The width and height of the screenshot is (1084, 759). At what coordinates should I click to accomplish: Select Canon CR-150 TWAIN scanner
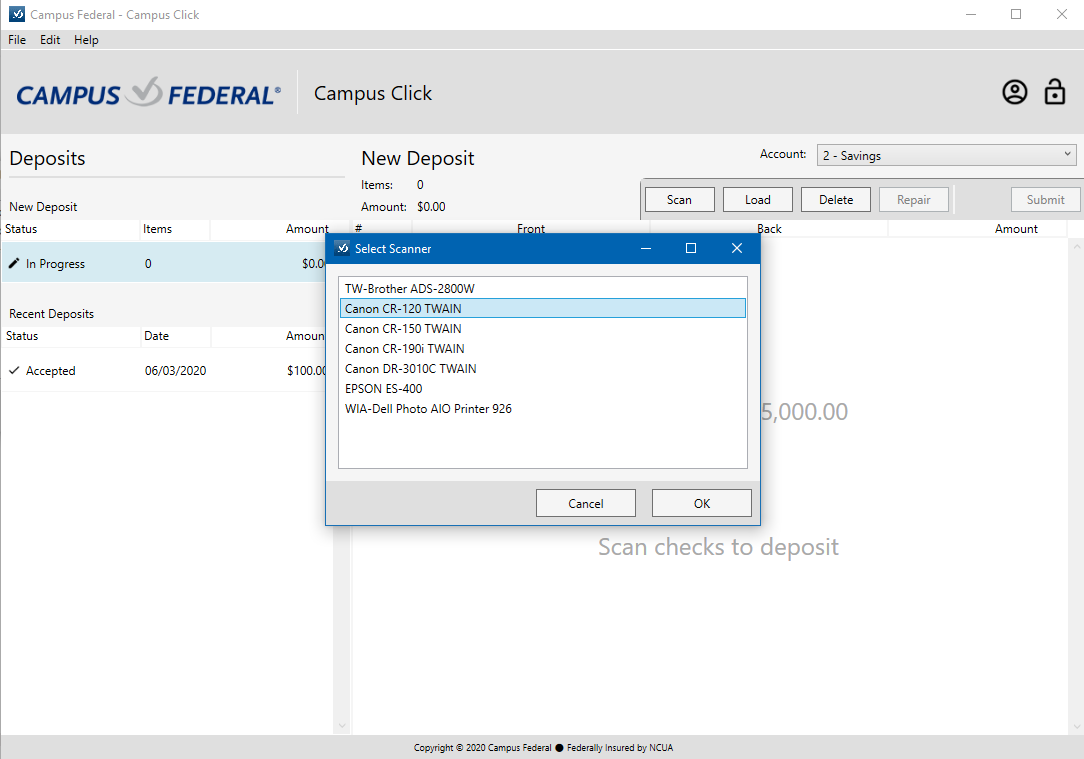point(543,328)
